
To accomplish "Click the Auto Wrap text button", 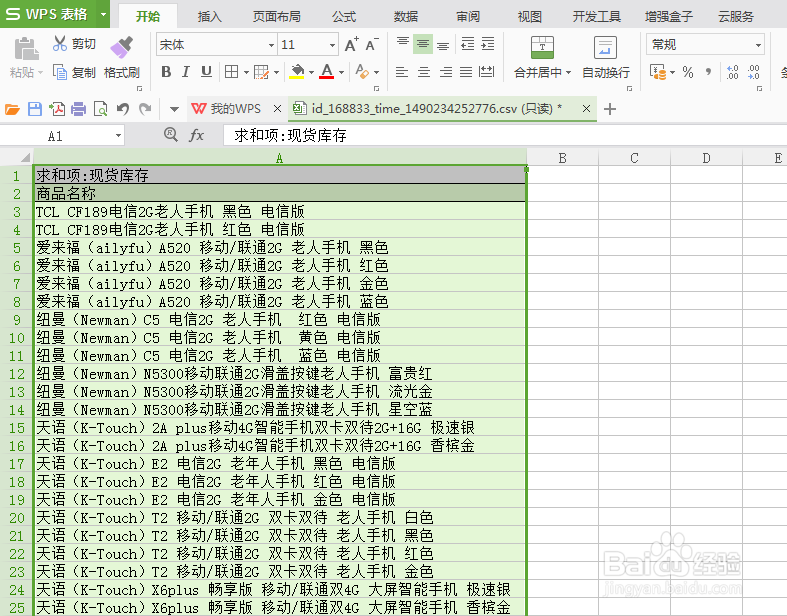I will coord(605,57).
